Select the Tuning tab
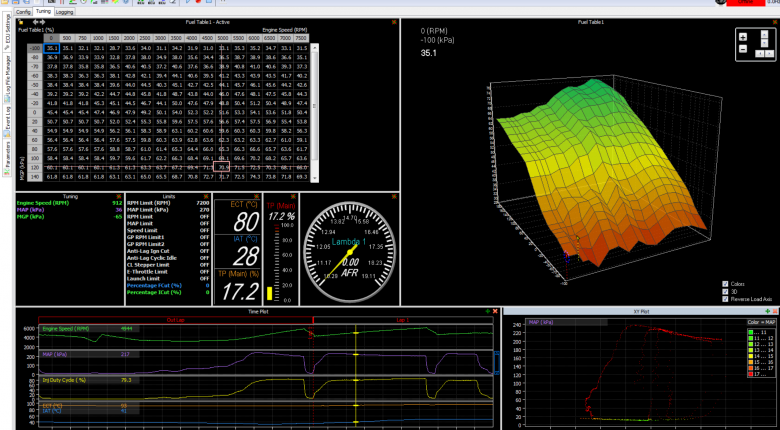Screen dimensions: 780x430 tap(43, 11)
